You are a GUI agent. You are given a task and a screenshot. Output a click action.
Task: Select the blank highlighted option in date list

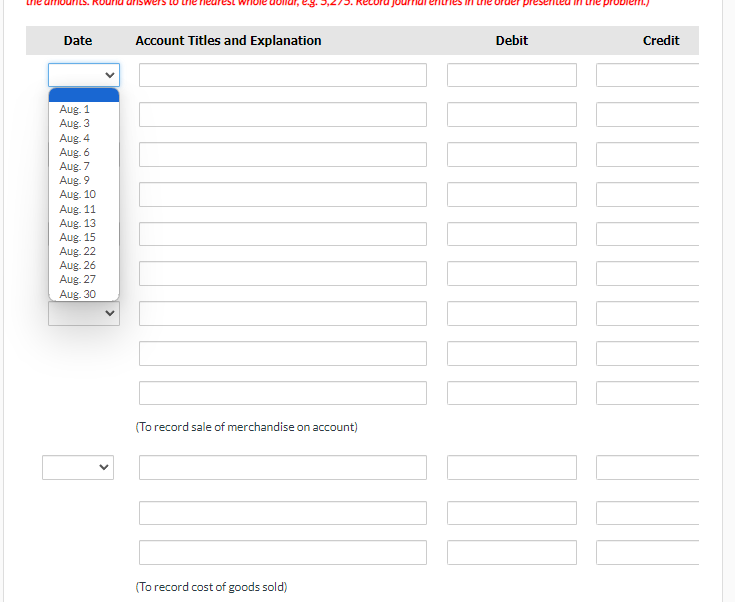coord(84,95)
